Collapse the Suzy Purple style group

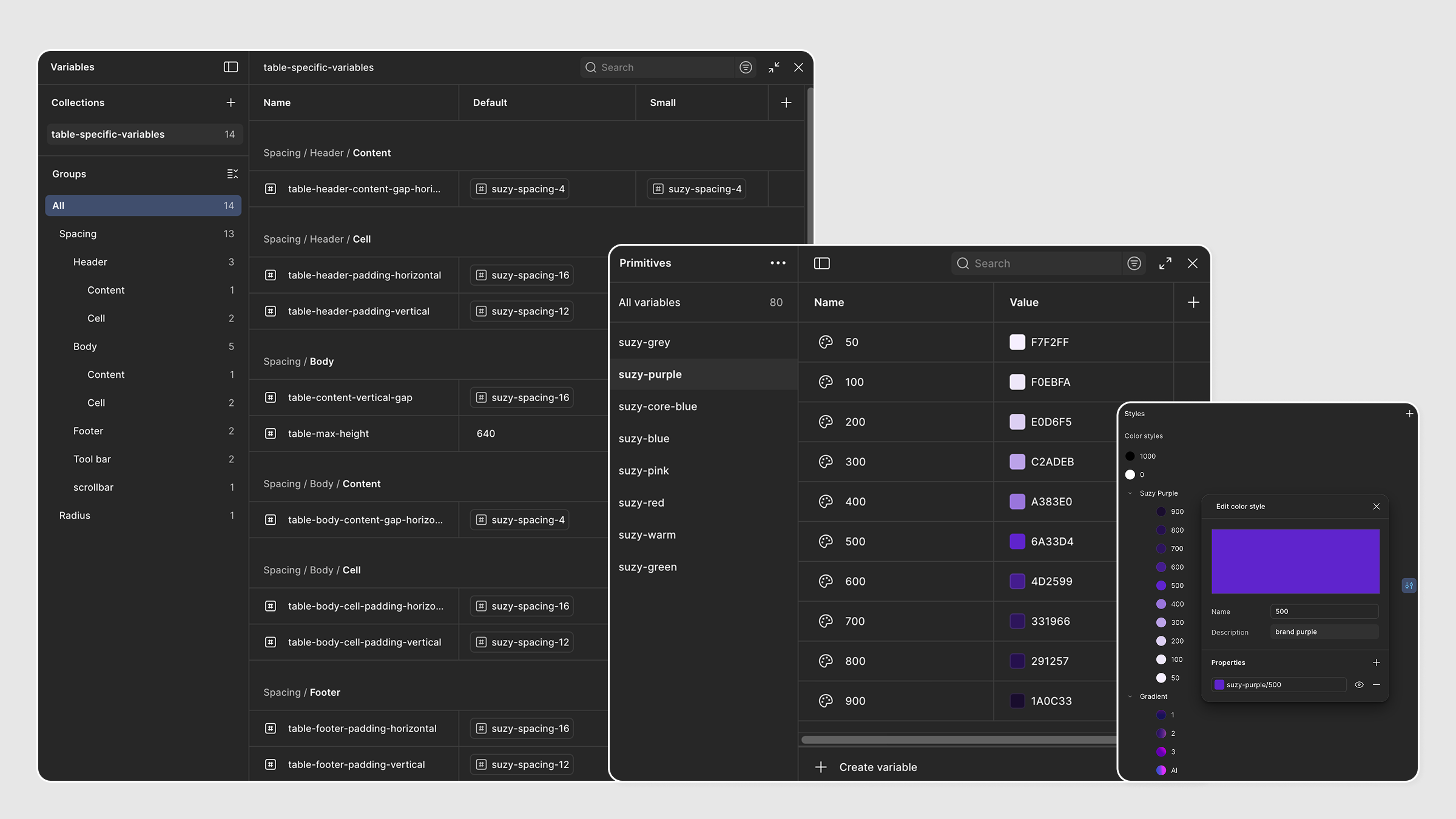click(x=1130, y=493)
